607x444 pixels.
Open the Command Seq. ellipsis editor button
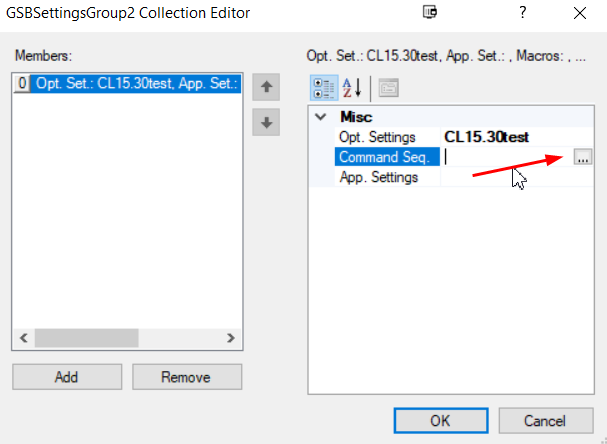[583, 157]
